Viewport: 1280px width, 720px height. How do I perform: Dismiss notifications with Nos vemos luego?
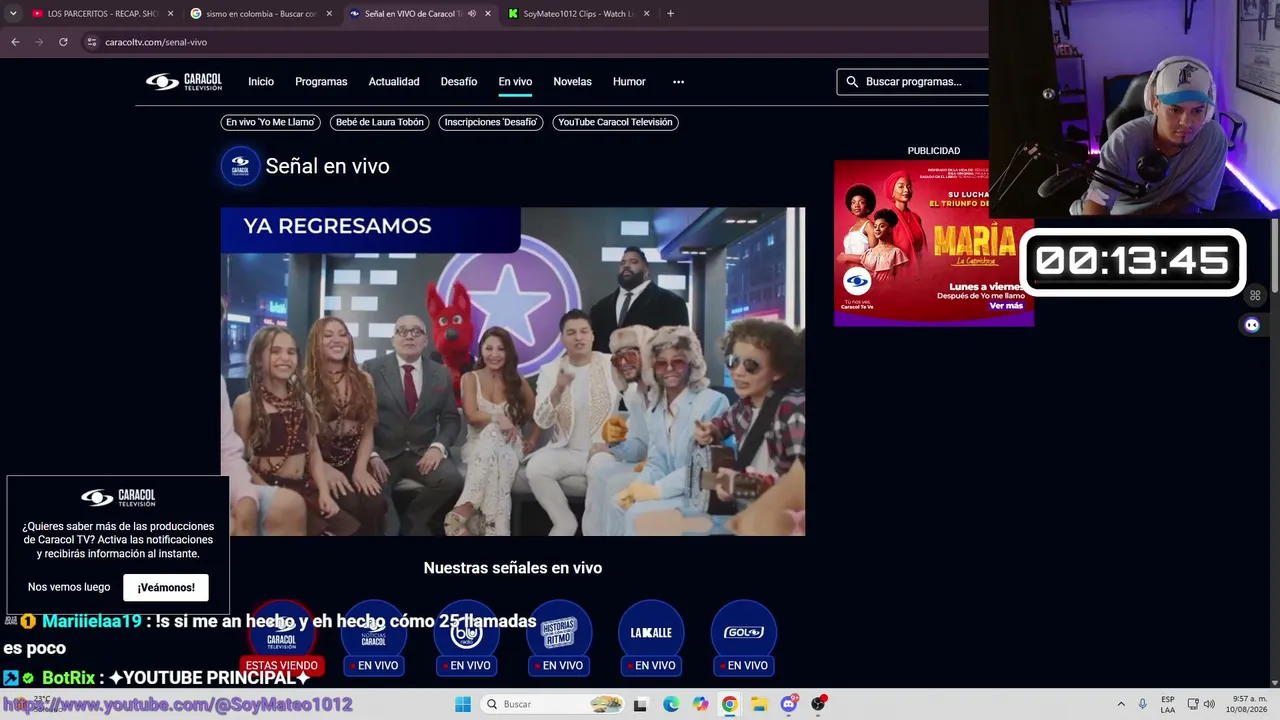(69, 588)
